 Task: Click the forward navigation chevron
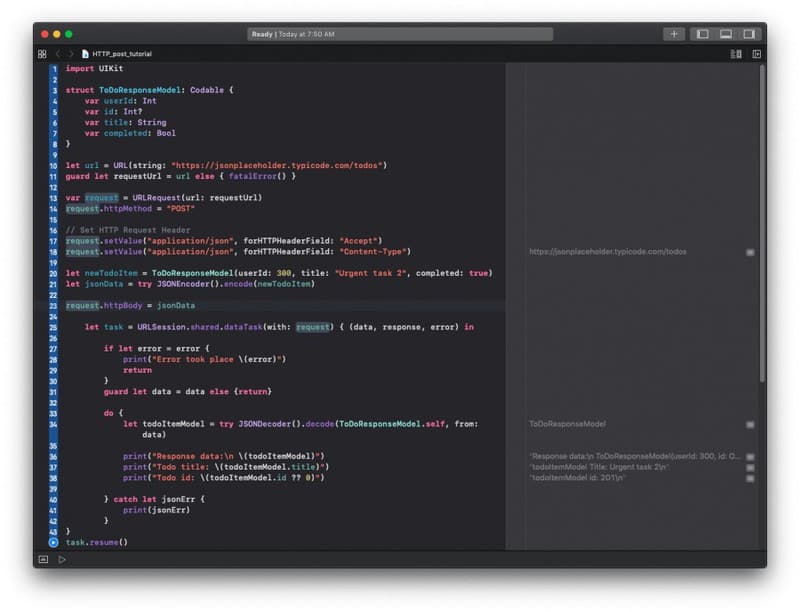[70, 52]
